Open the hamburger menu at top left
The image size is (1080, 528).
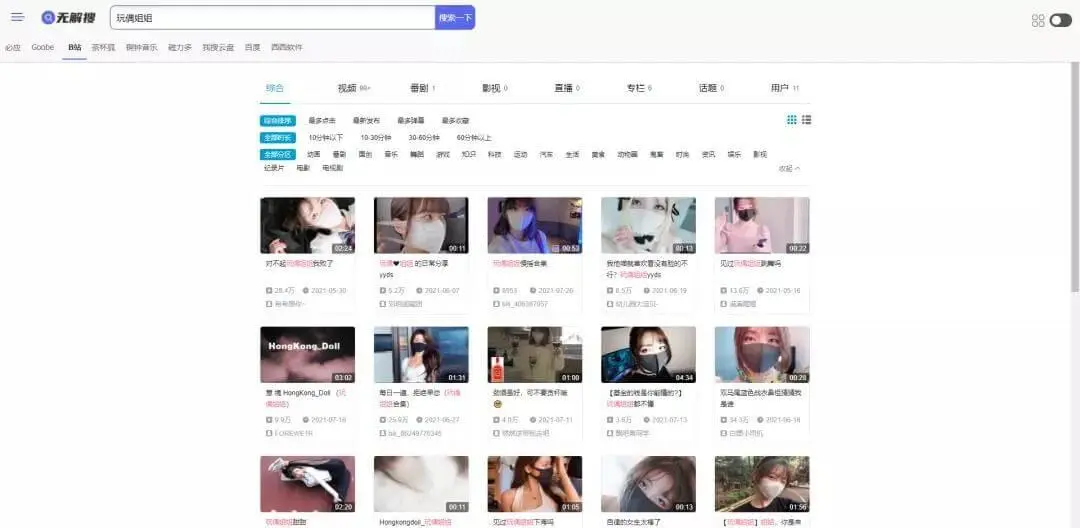coord(17,17)
